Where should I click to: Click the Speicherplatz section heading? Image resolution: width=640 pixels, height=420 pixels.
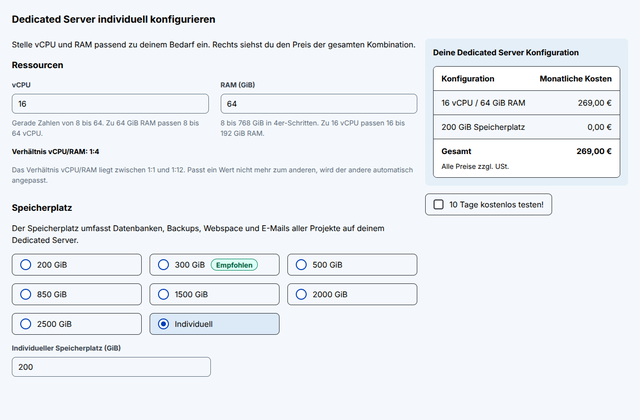coord(42,208)
